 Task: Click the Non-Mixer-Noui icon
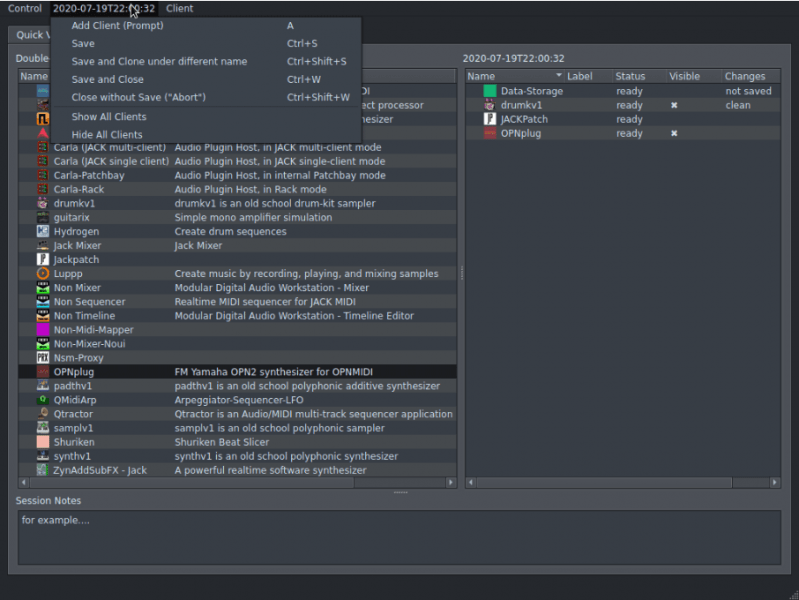pos(43,344)
